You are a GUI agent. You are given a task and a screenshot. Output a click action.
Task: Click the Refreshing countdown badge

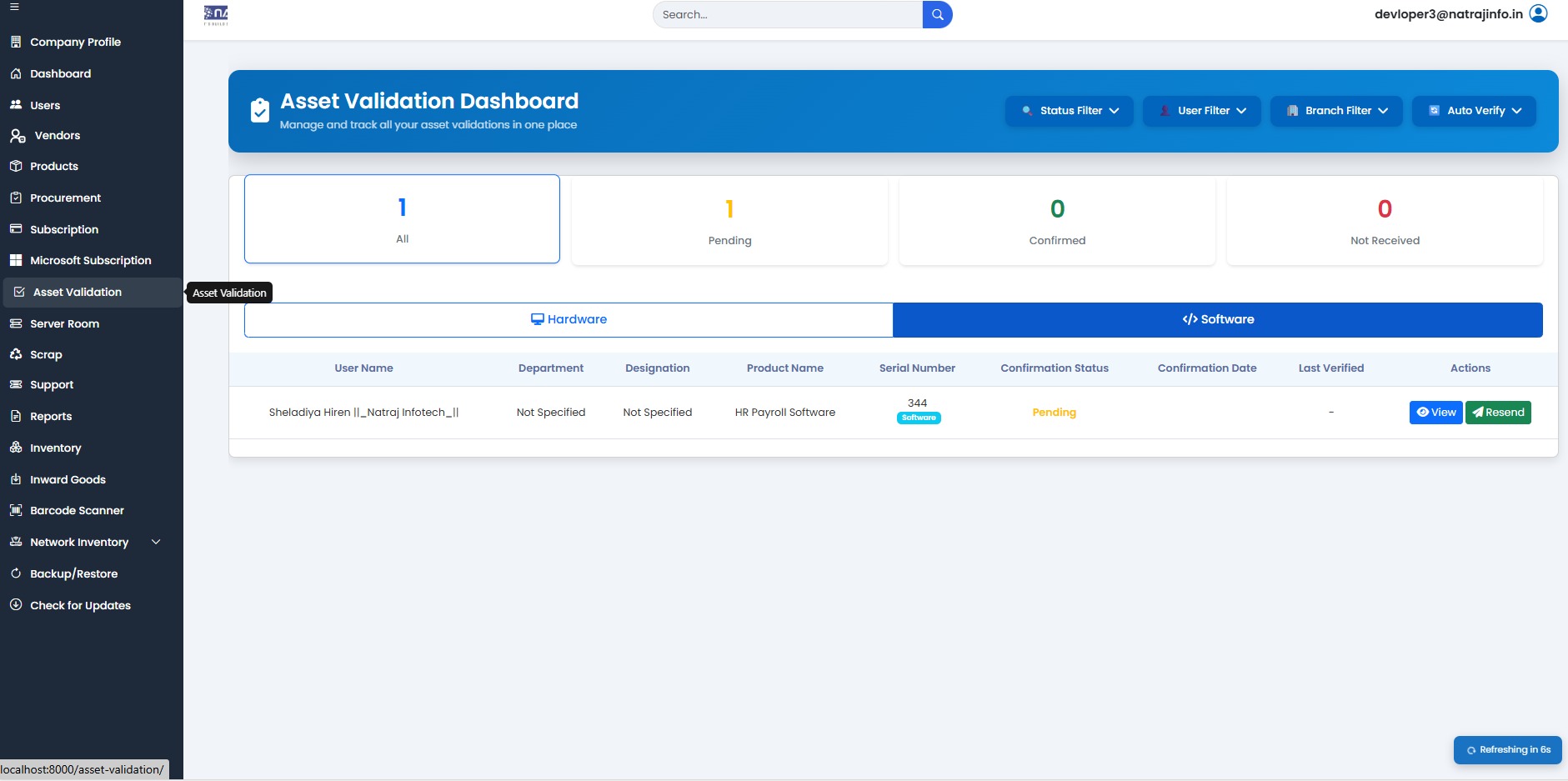pos(1508,750)
